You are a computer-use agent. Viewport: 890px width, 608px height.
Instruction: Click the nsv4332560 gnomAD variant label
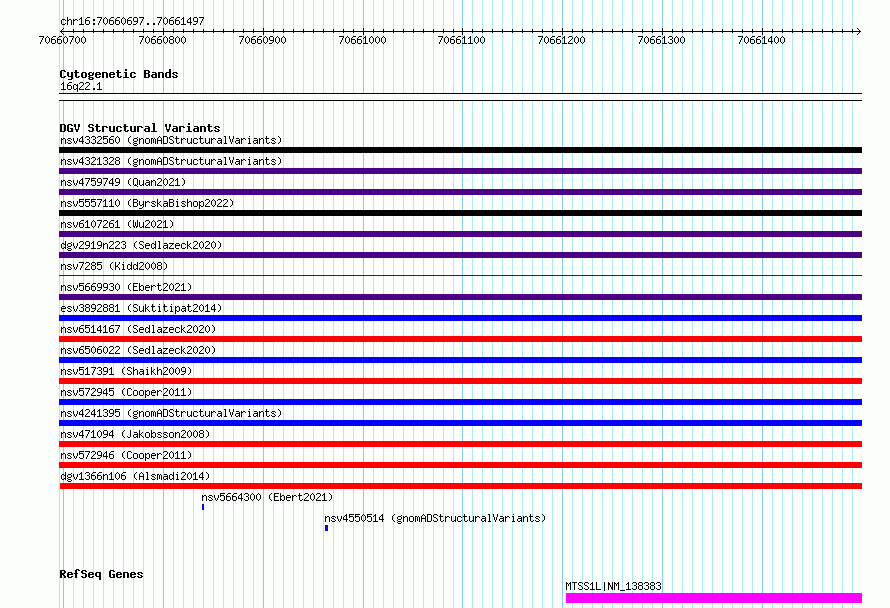tap(170, 140)
